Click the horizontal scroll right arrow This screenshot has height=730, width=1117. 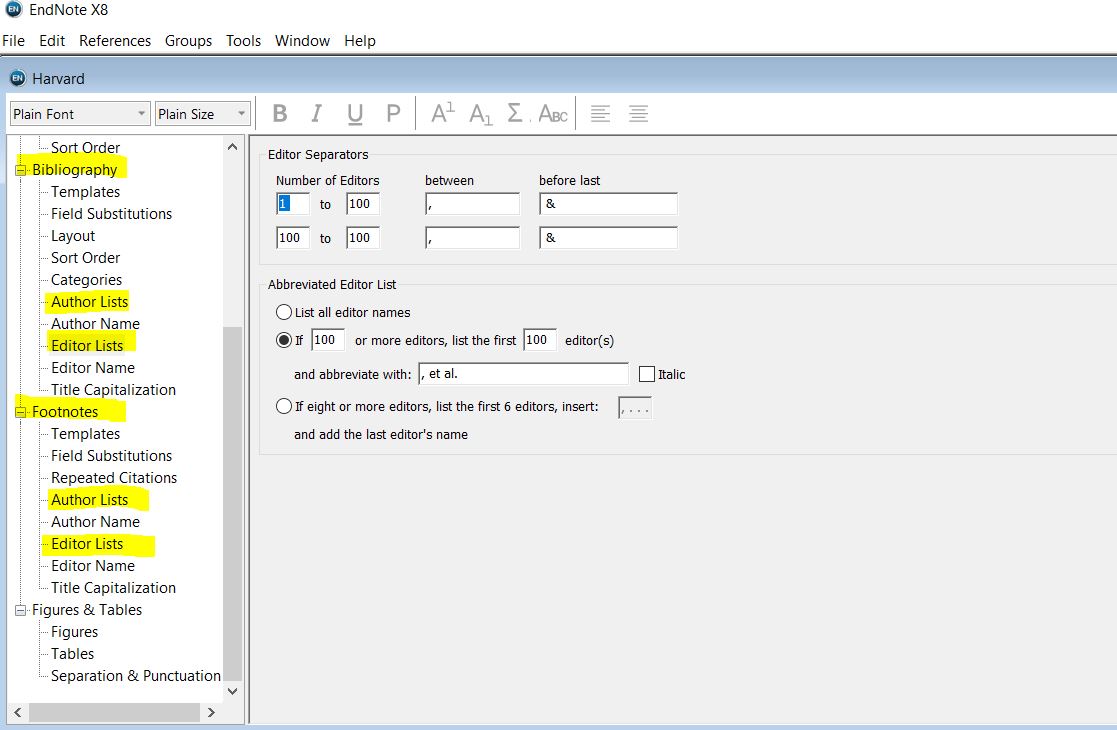211,712
